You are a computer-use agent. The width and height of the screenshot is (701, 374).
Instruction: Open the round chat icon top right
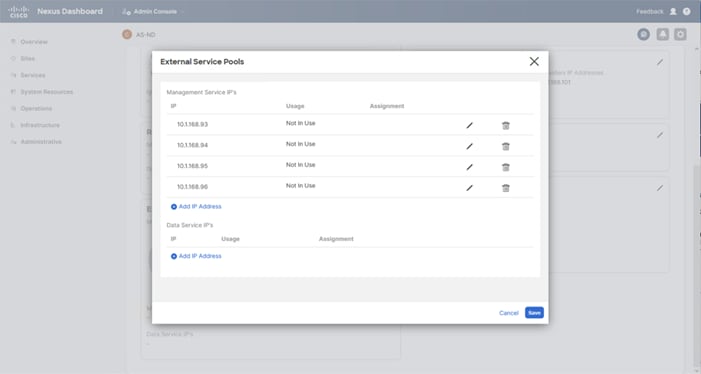(643, 34)
